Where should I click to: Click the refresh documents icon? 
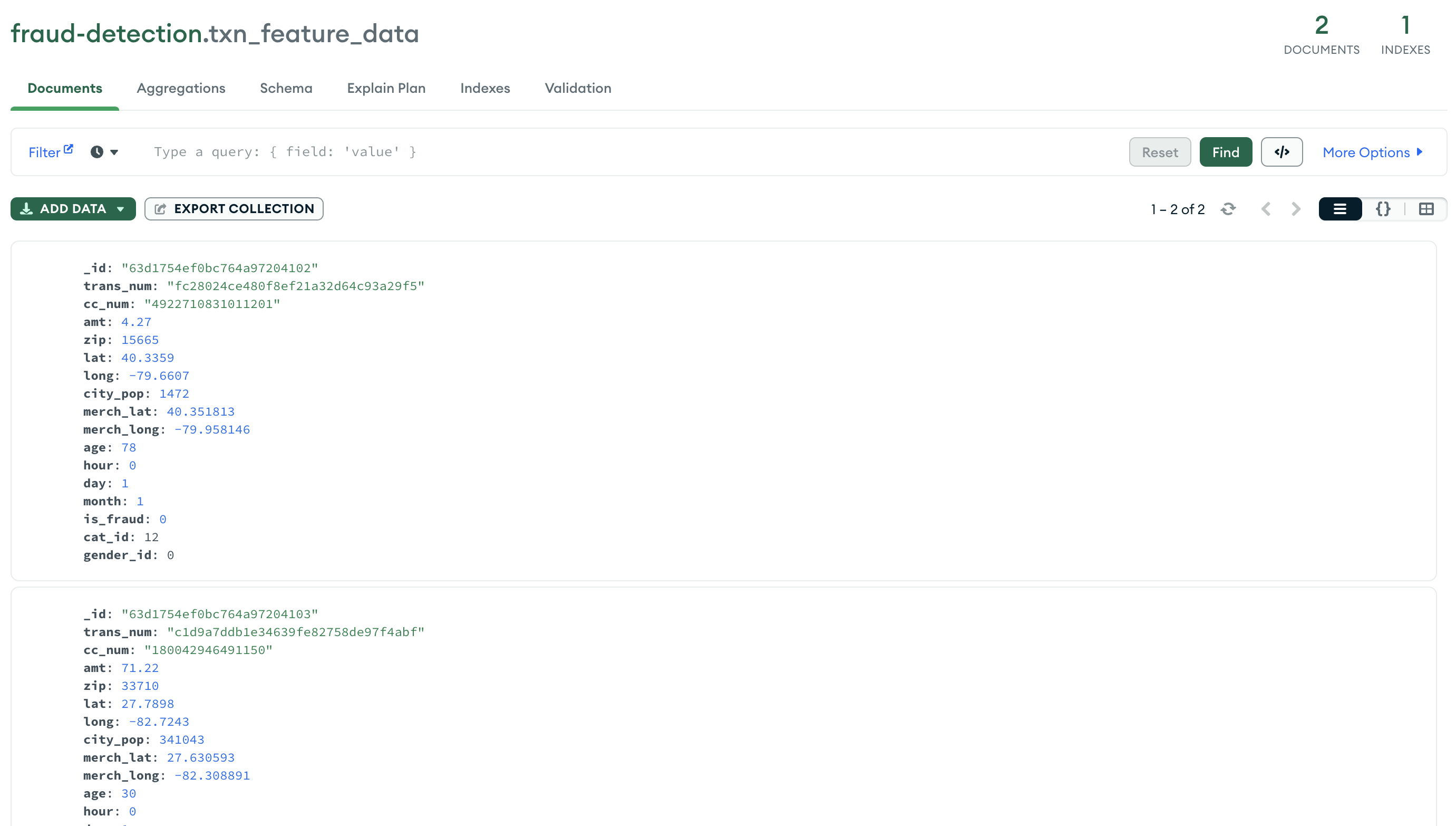click(1228, 209)
